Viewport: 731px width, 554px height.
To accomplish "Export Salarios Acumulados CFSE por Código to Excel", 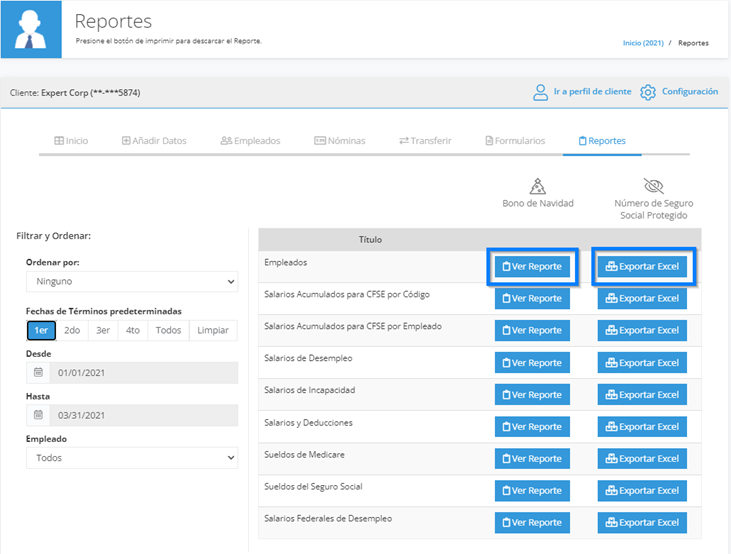I will 642,298.
